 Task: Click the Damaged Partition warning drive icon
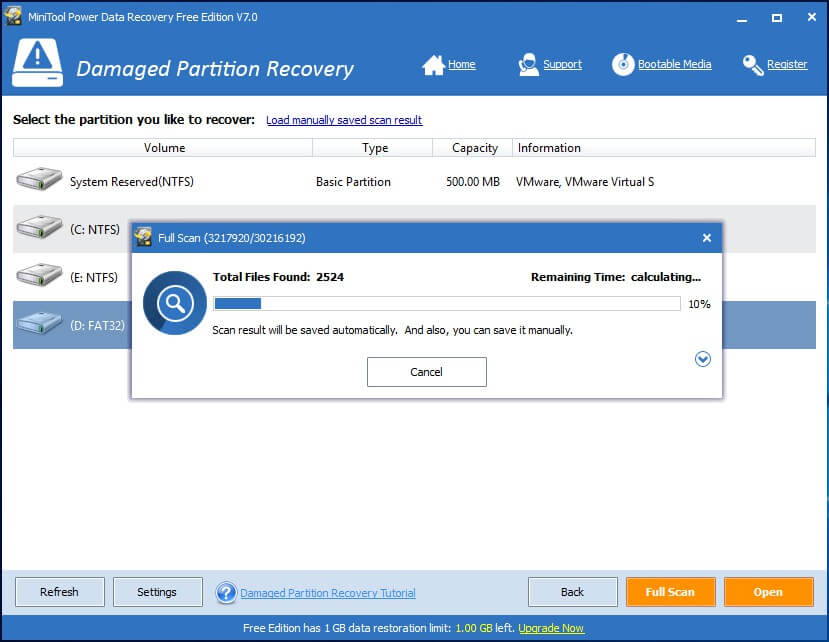[37, 62]
